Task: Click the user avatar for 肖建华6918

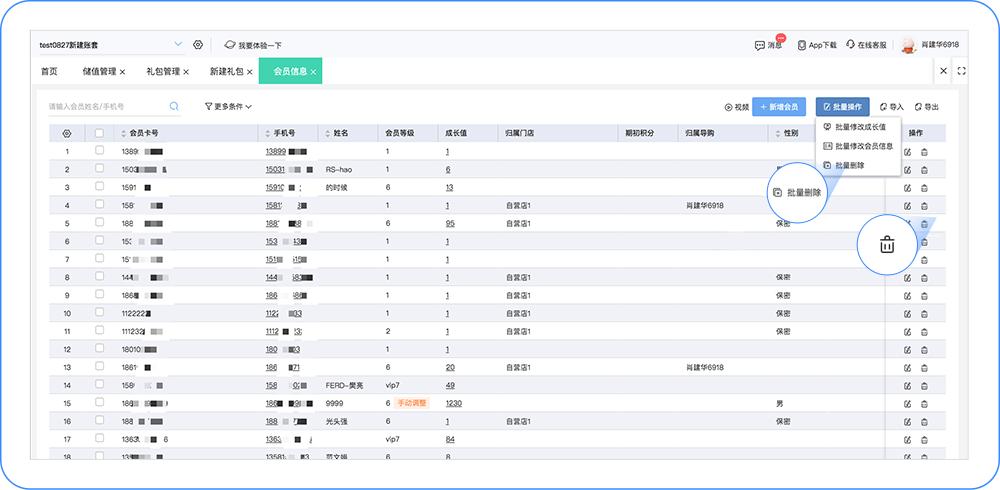Action: point(908,45)
